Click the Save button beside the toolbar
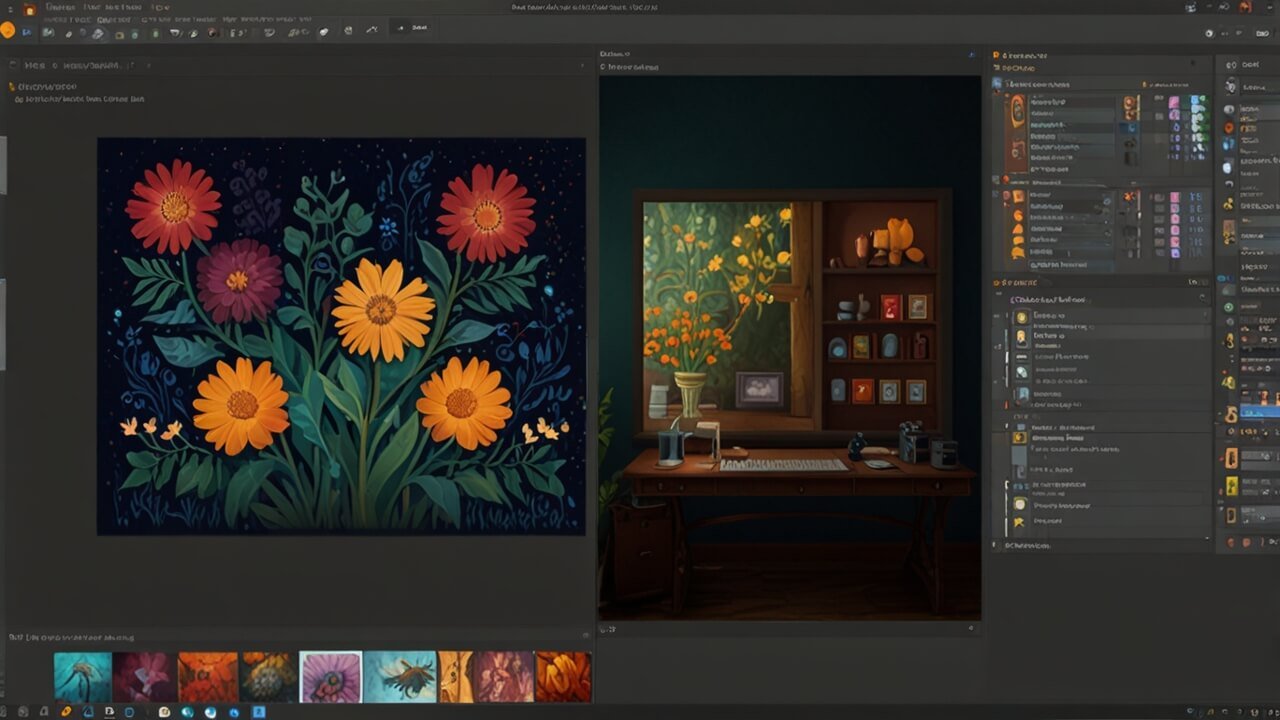This screenshot has width=1280, height=720. pyautogui.click(x=410, y=28)
